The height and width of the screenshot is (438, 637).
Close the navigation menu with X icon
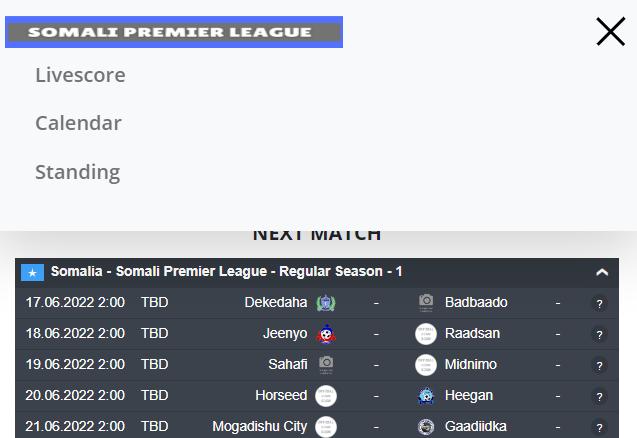click(x=610, y=32)
